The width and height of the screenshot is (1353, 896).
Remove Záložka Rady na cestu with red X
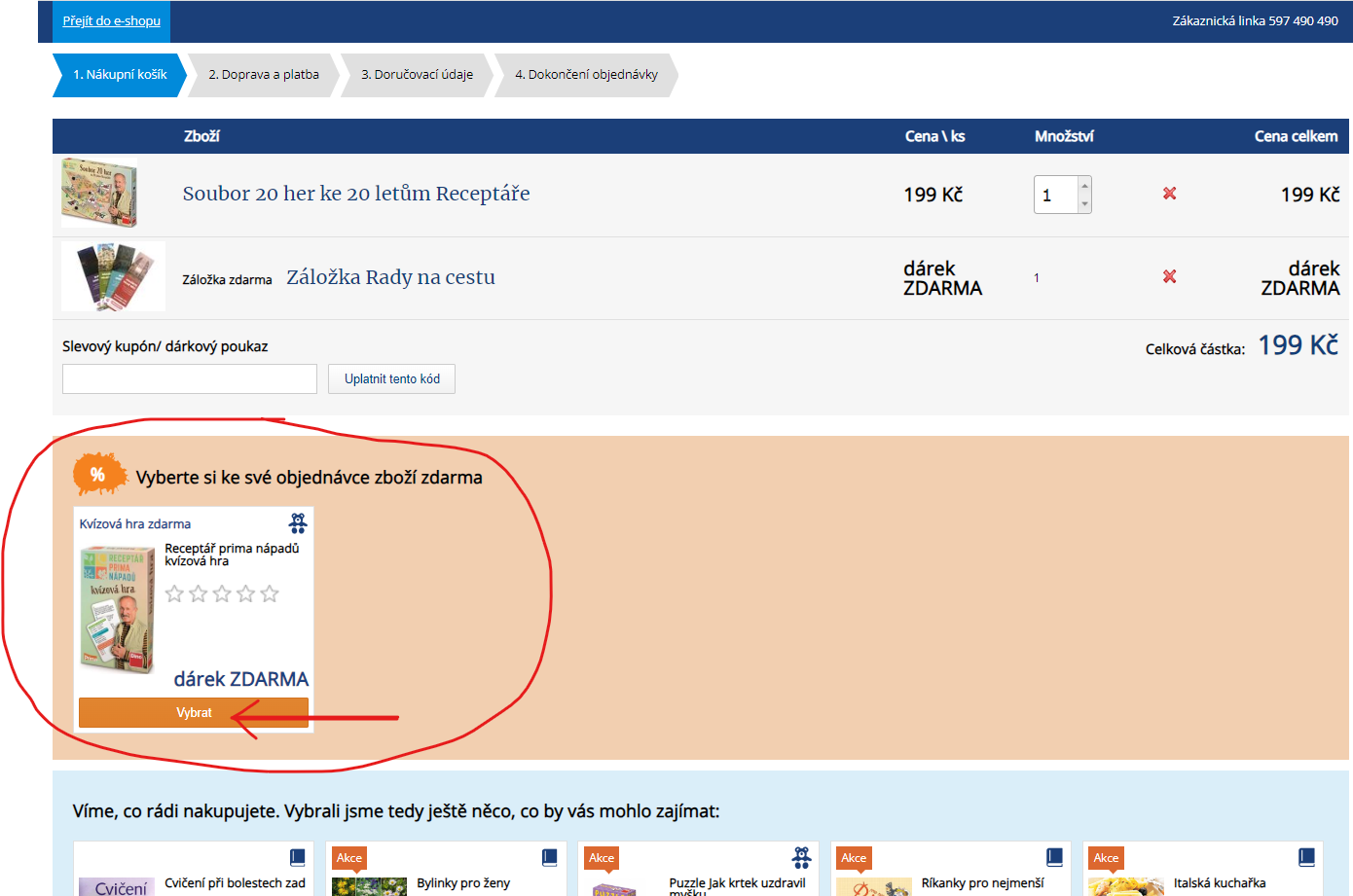[1169, 276]
